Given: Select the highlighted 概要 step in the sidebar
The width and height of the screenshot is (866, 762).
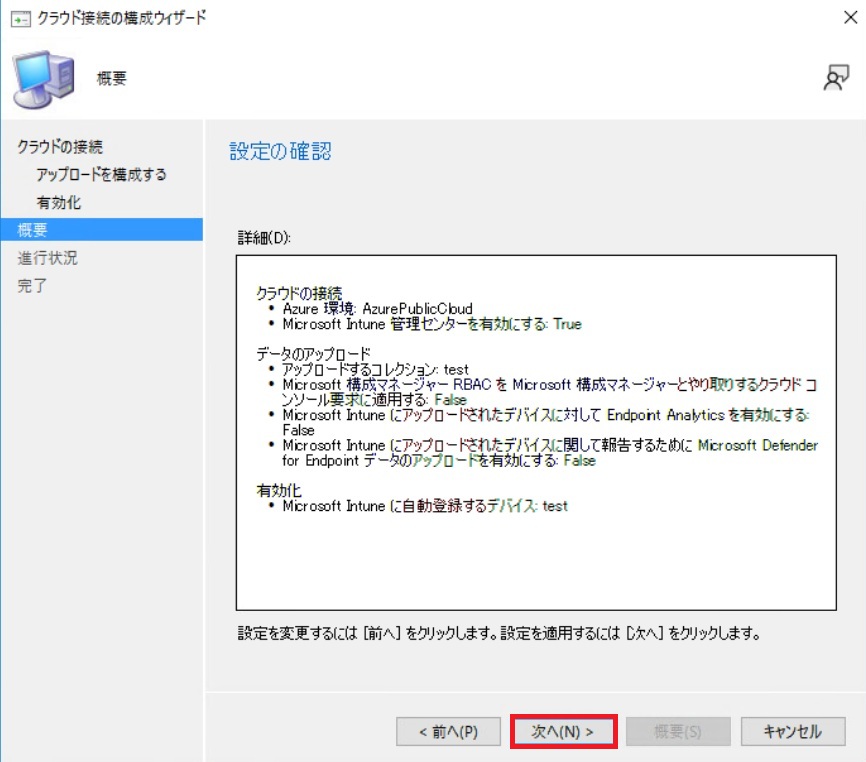Looking at the screenshot, I should (x=33, y=230).
